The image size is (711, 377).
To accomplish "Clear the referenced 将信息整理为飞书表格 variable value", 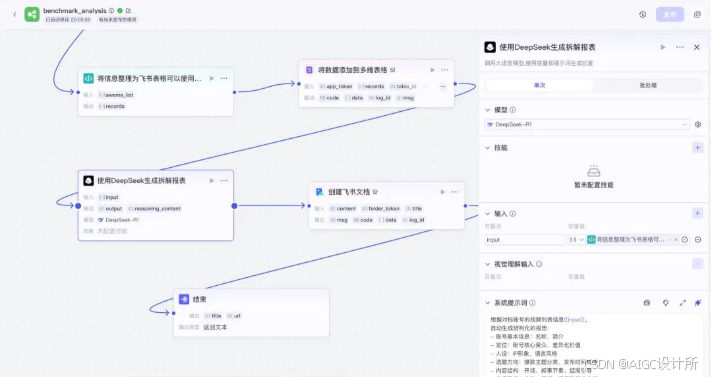I will (676, 240).
